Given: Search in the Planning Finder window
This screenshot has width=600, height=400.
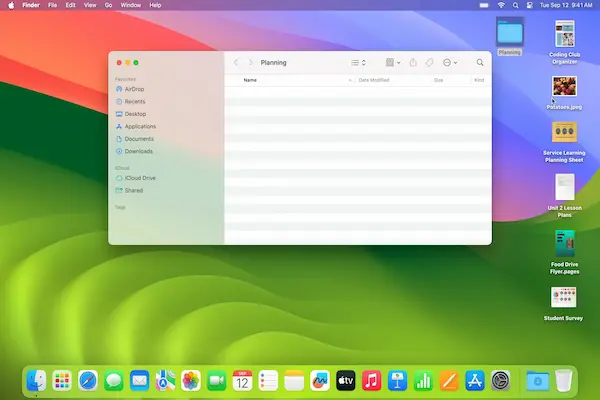Looking at the screenshot, I should point(480,62).
